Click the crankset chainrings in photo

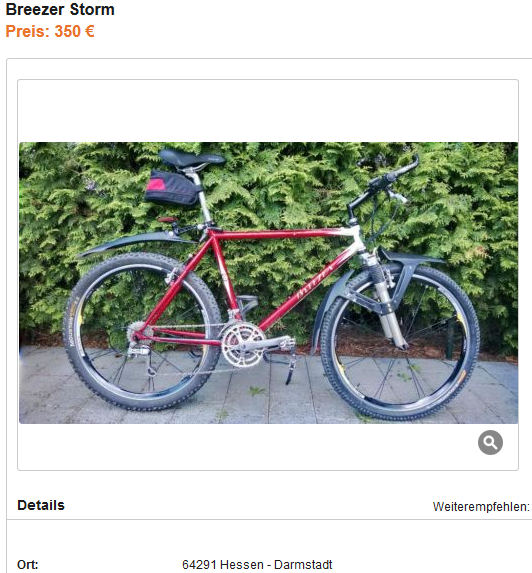click(243, 345)
